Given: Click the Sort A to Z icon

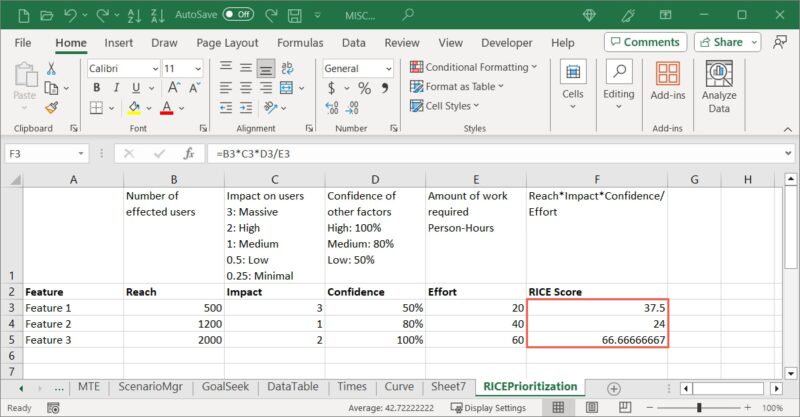Looking at the screenshot, I should point(134,15).
